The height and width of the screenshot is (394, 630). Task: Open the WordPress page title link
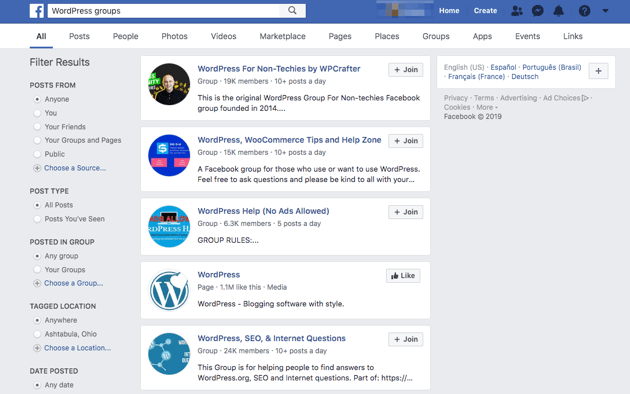[x=219, y=275]
